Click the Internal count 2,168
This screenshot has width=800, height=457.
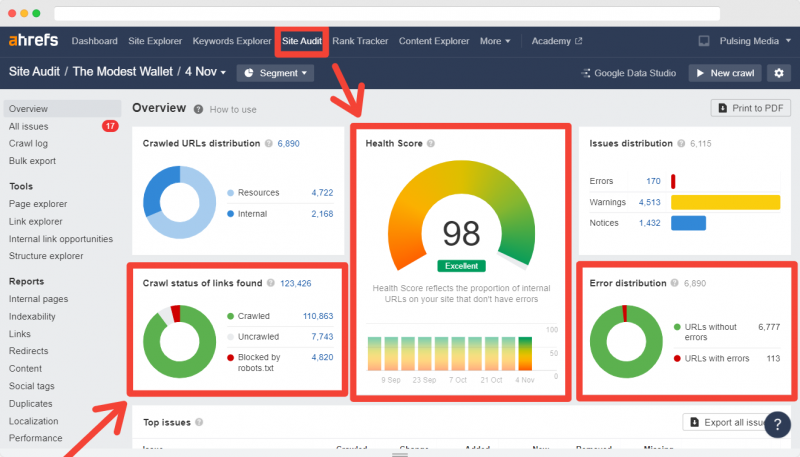coord(322,214)
